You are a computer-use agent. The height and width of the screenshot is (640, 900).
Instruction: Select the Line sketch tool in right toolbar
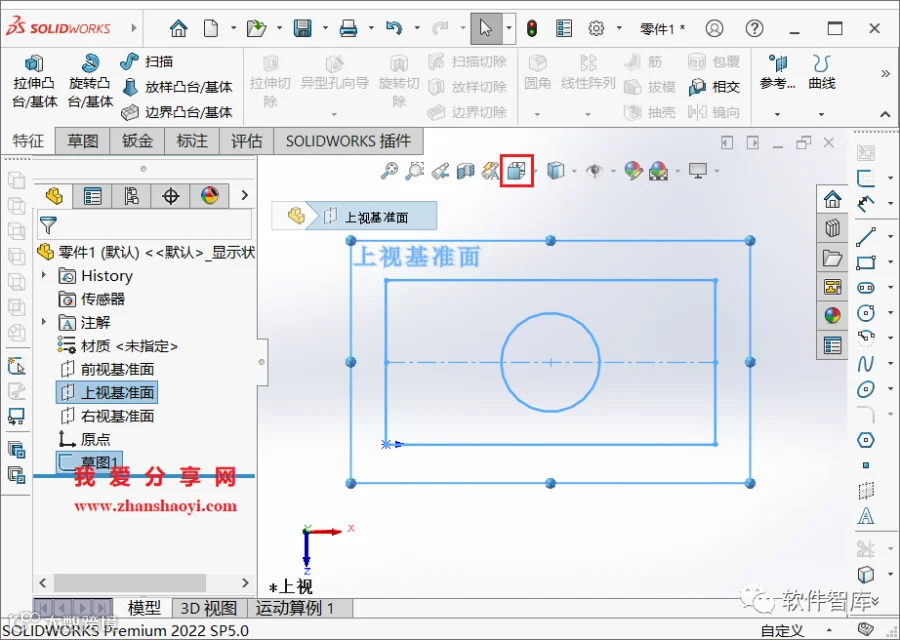click(866, 236)
